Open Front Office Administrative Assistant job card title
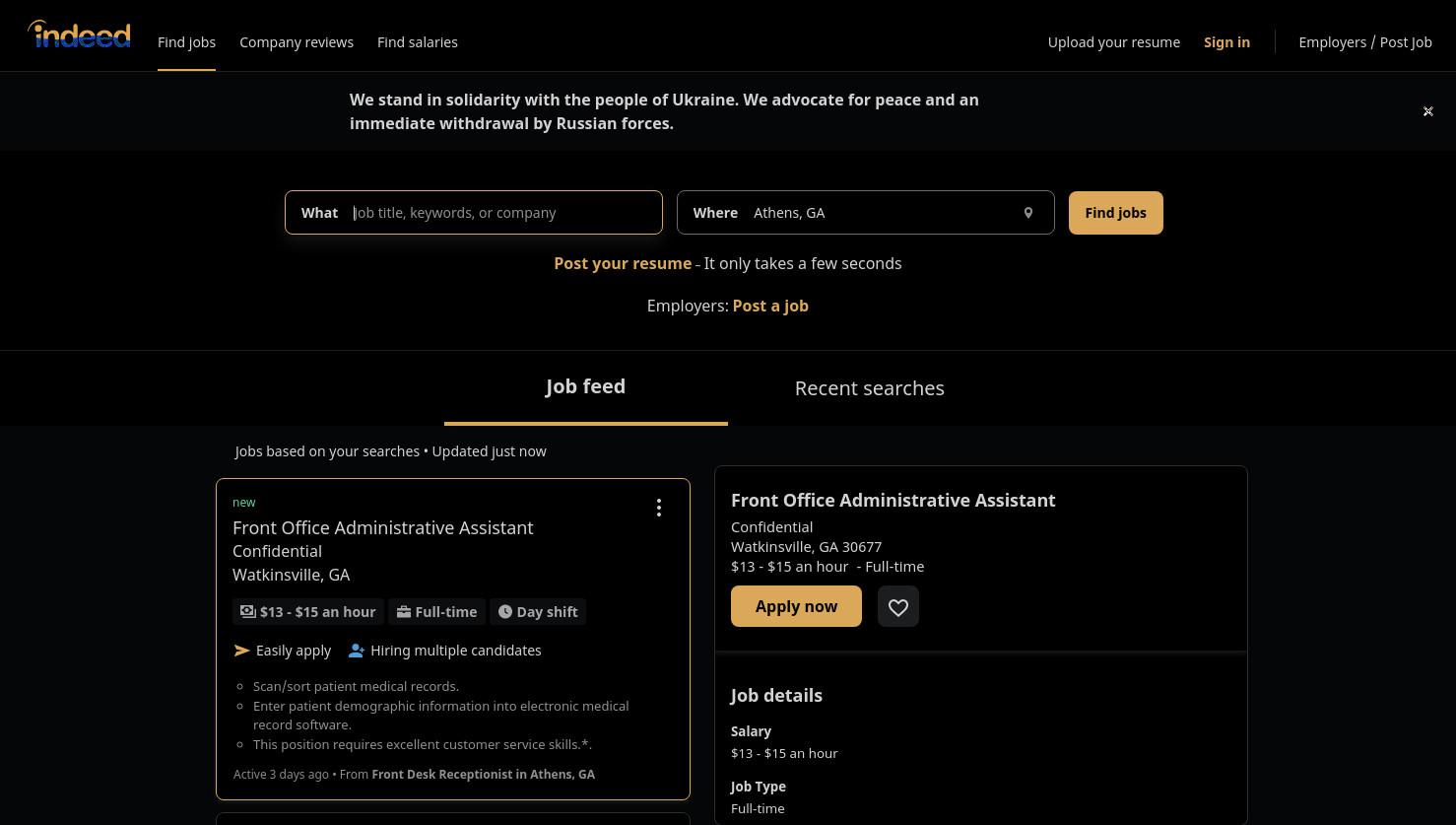 tap(383, 527)
